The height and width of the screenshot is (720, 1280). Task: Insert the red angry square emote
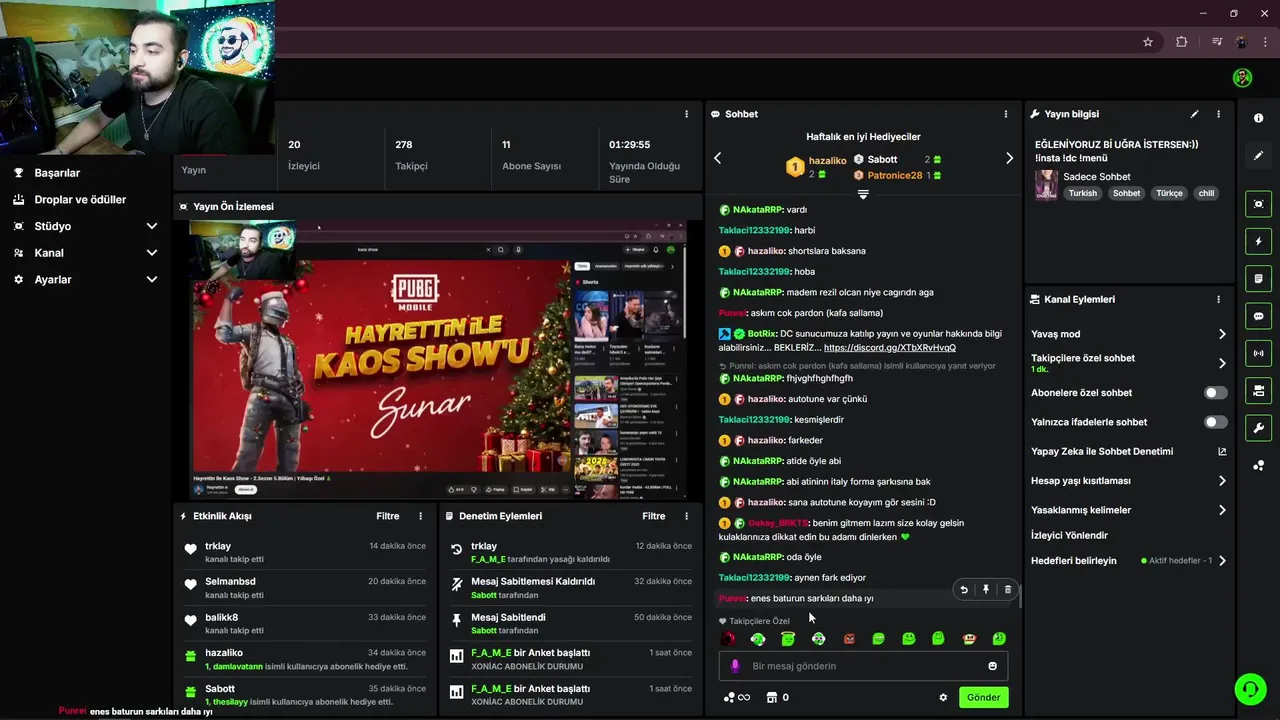(x=849, y=639)
